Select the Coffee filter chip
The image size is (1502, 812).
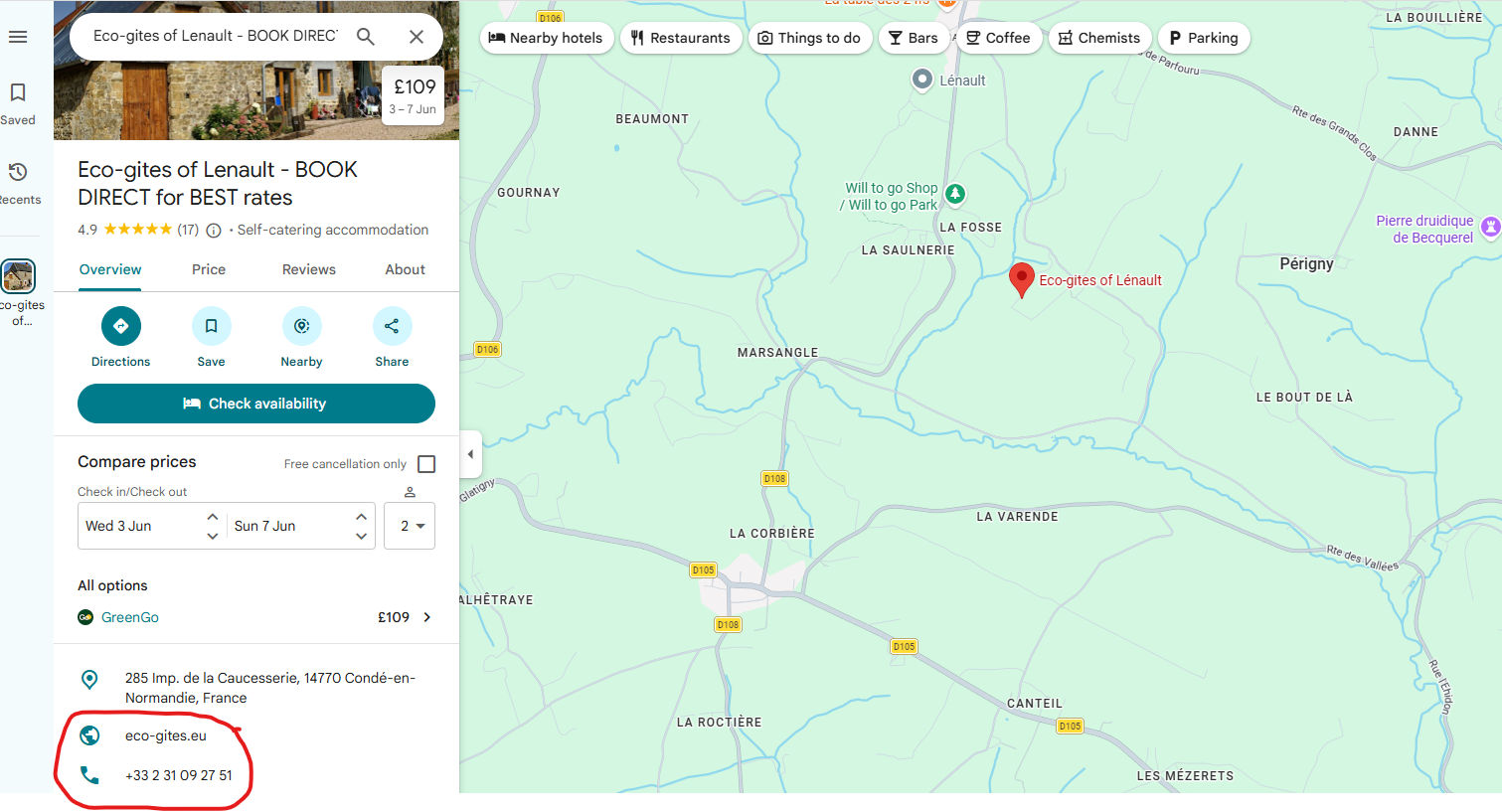coord(999,38)
